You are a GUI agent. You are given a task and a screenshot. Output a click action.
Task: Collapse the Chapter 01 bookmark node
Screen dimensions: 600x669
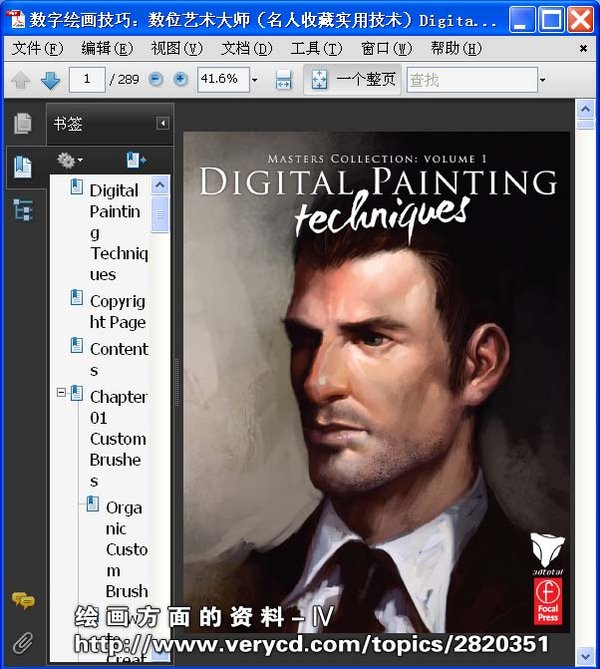(61, 392)
